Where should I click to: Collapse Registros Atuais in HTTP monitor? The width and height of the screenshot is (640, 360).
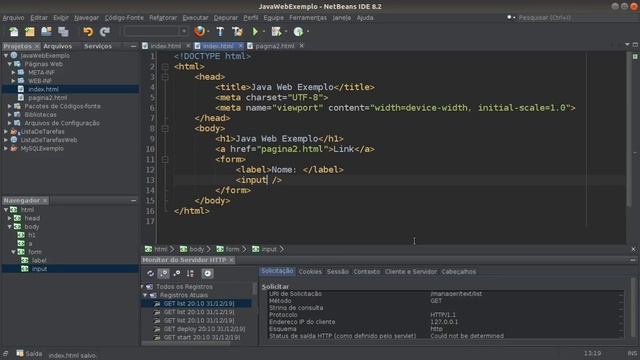[145, 295]
